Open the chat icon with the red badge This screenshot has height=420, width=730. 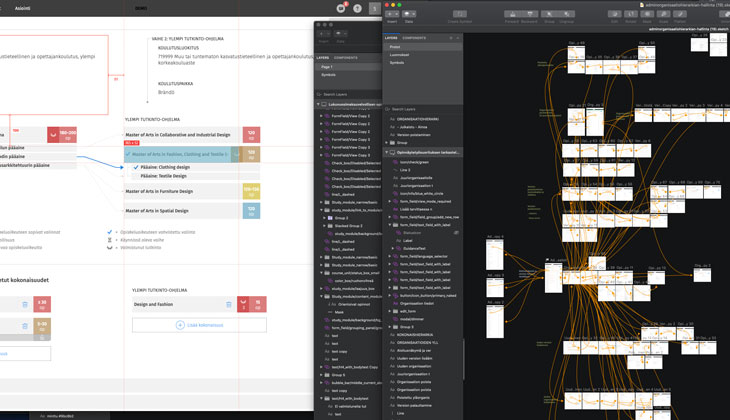pyautogui.click(x=341, y=8)
